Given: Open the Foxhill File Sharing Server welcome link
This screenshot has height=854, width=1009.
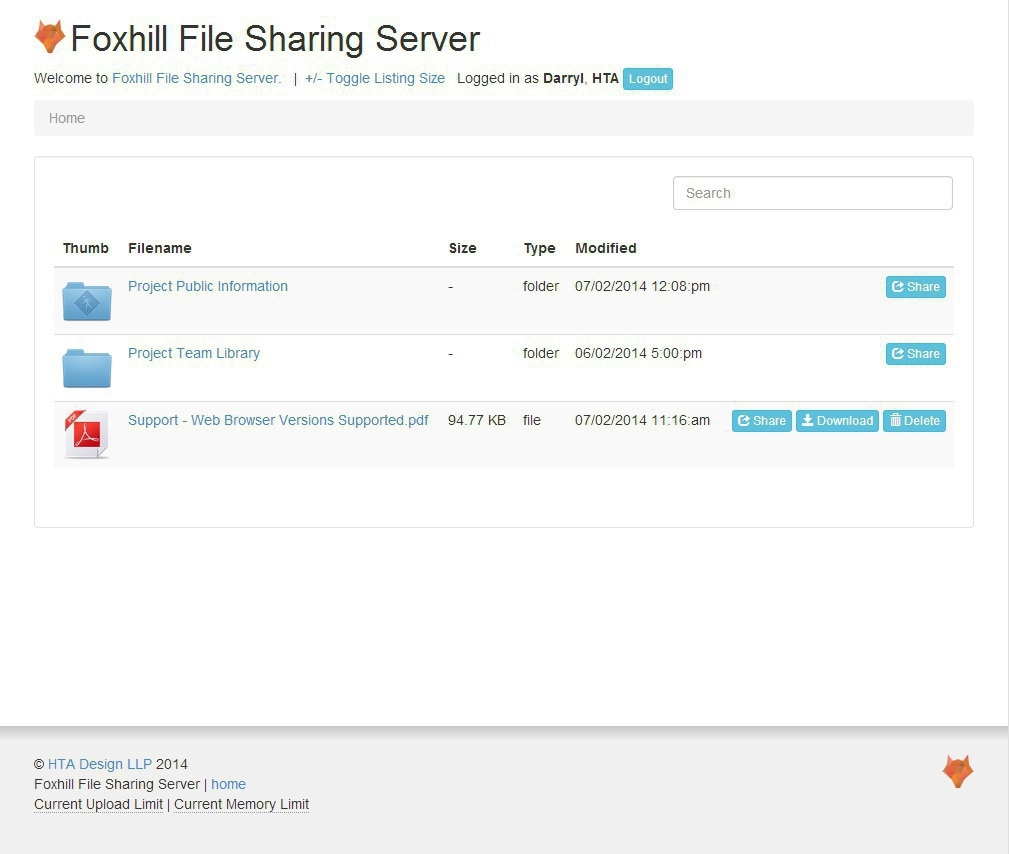Looking at the screenshot, I should coord(196,78).
